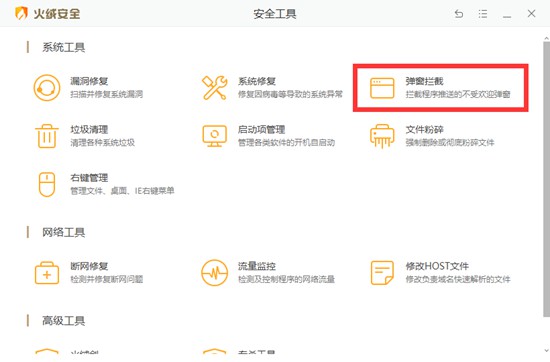
Task: Click description 管理各类软件的开机自启动
Action: tap(286, 143)
